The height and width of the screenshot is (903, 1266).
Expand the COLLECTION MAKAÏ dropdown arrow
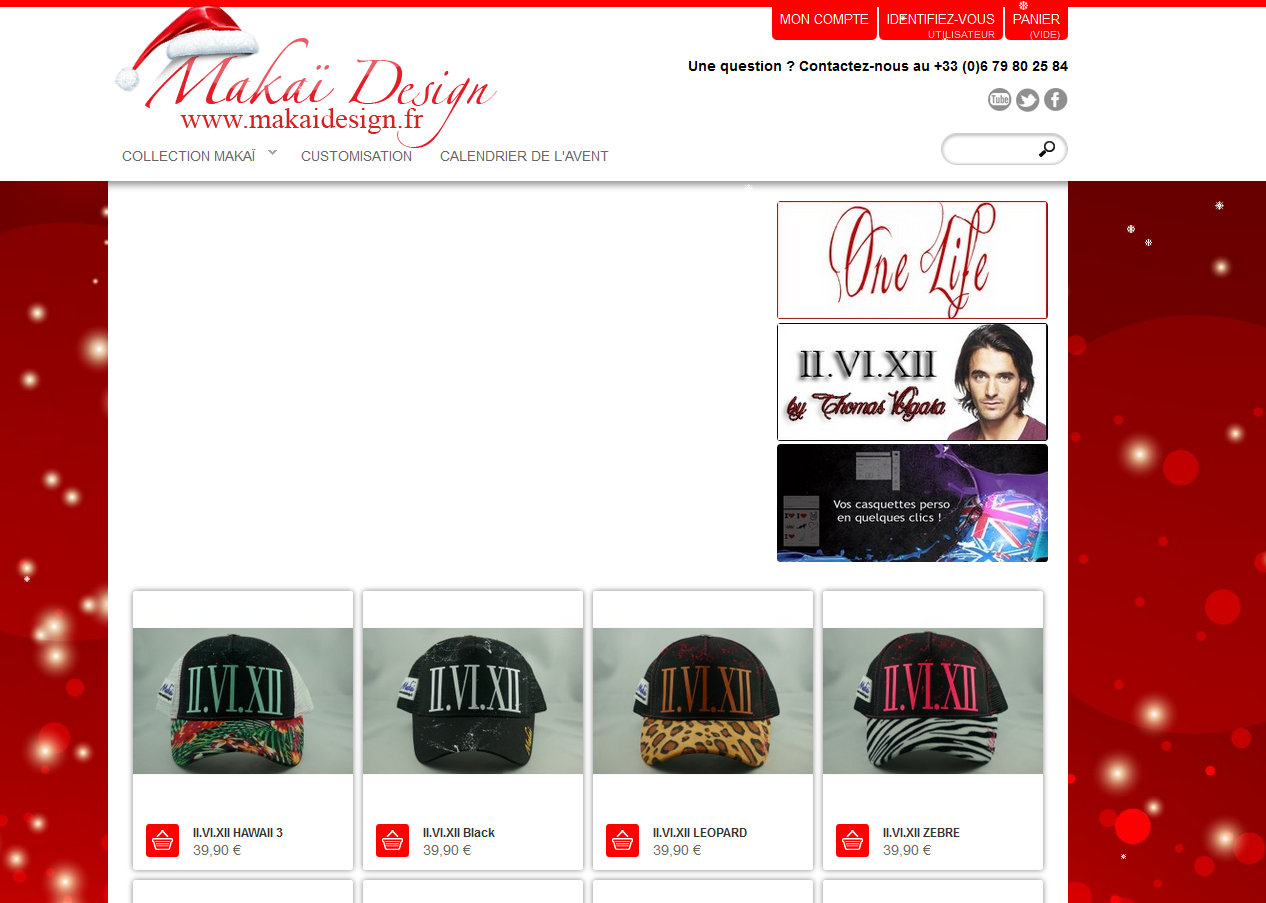[x=272, y=152]
